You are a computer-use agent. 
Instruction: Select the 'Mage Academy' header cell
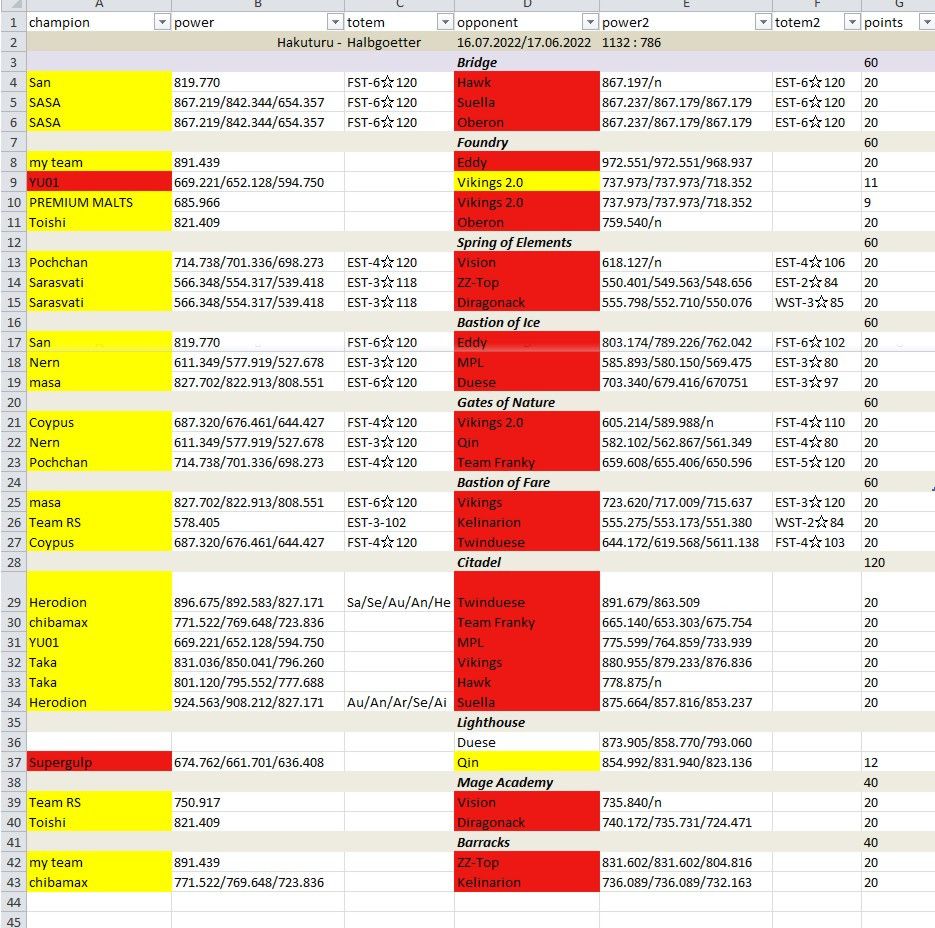[x=527, y=782]
